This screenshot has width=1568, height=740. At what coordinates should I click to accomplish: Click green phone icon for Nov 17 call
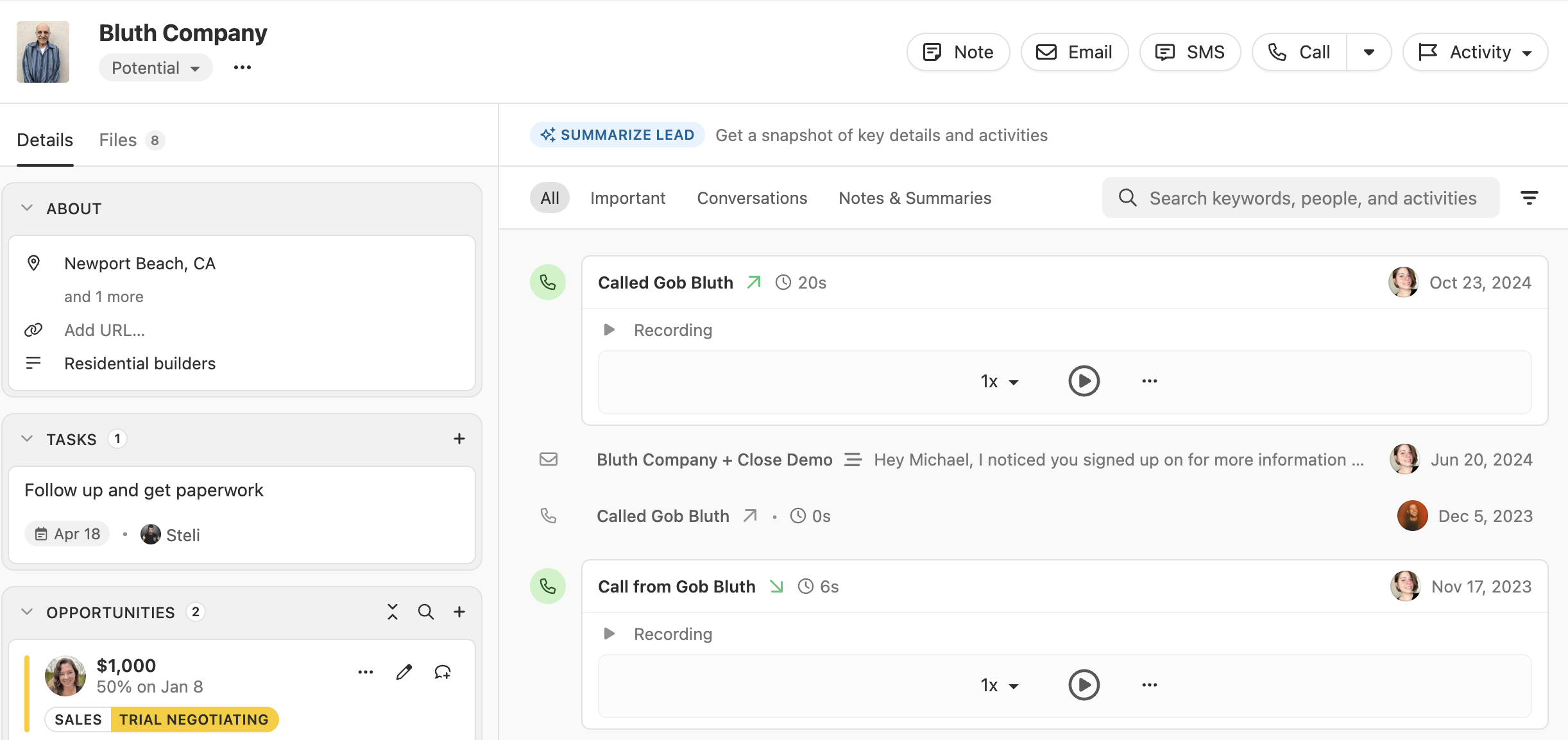548,586
